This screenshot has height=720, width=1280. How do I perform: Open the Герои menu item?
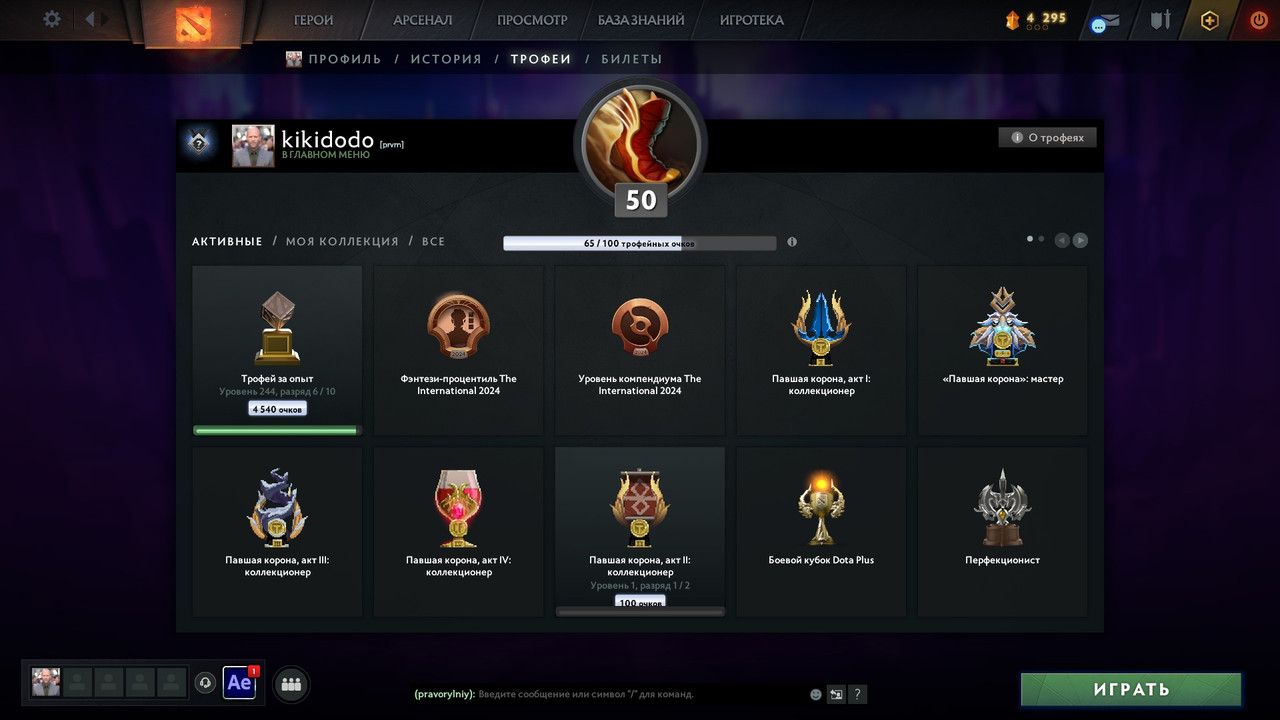pos(313,20)
